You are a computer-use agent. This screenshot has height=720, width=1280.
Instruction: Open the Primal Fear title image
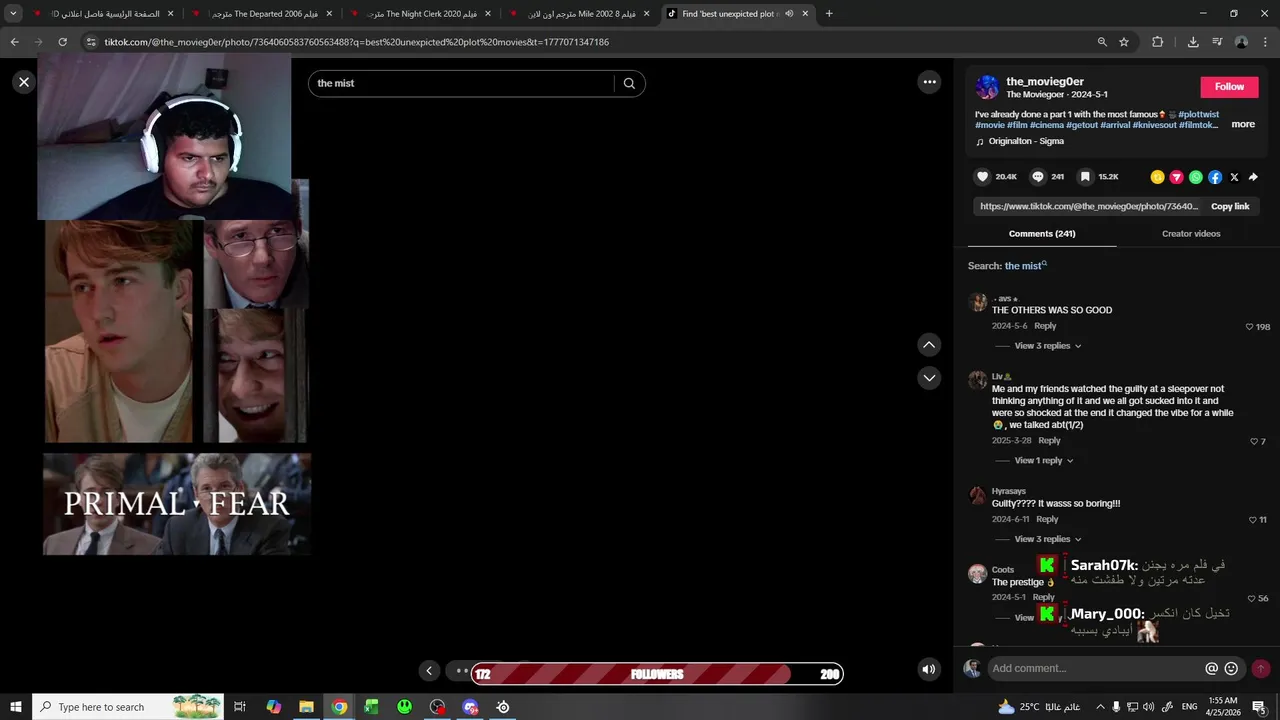[177, 504]
